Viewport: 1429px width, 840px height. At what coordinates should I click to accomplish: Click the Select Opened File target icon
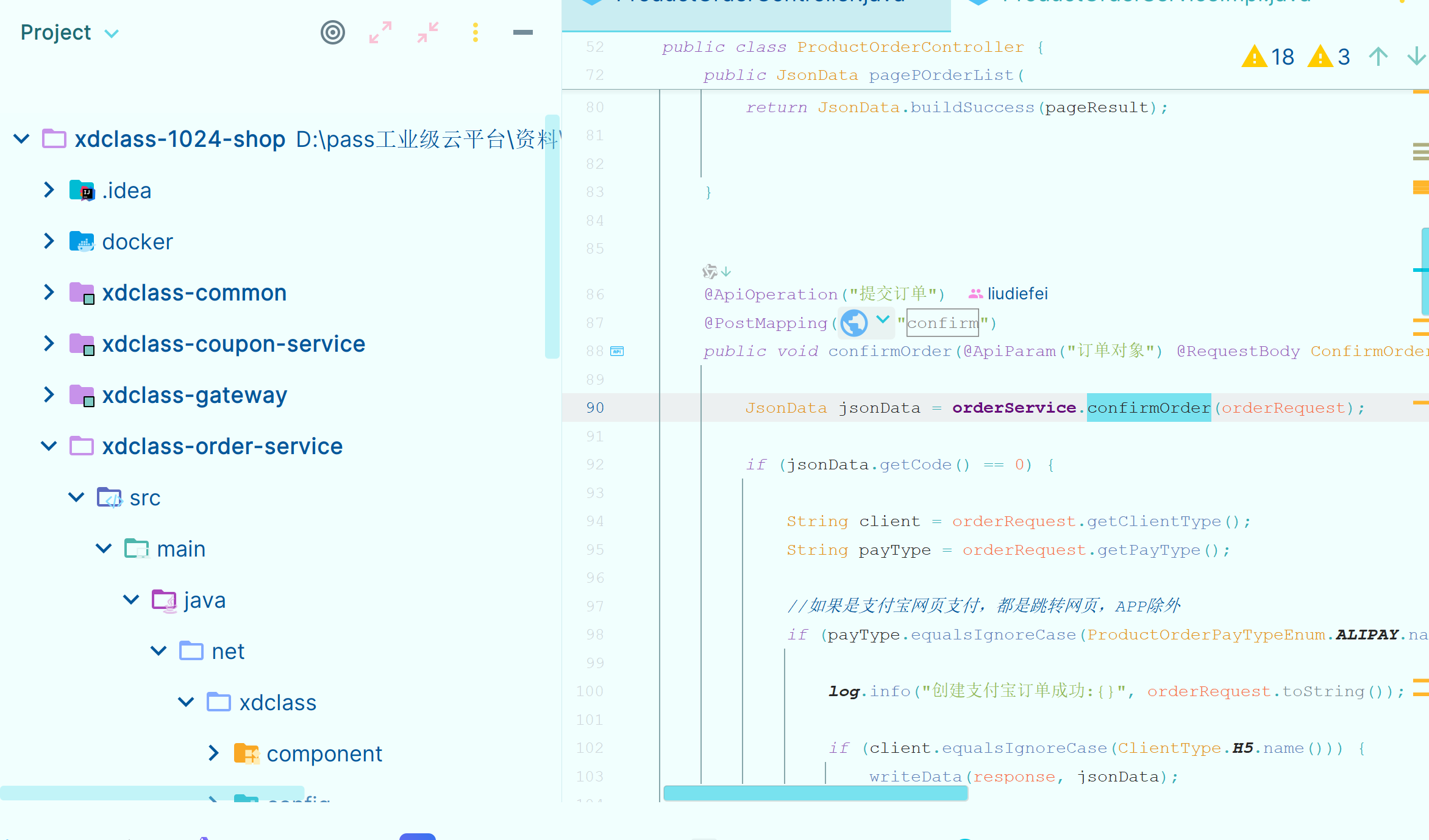point(333,32)
